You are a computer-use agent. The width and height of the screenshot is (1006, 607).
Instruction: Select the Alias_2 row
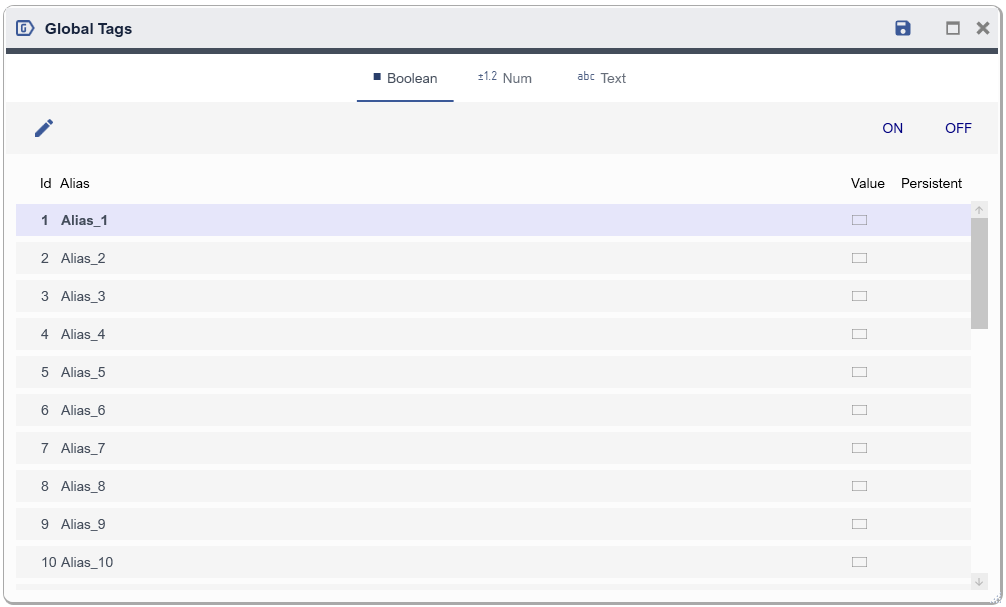[x=400, y=258]
